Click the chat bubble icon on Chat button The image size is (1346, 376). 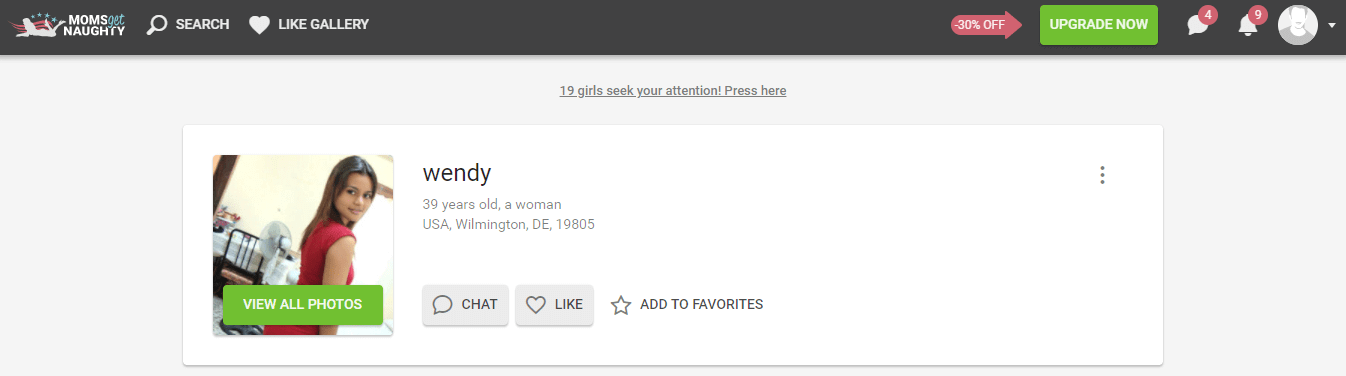[443, 305]
